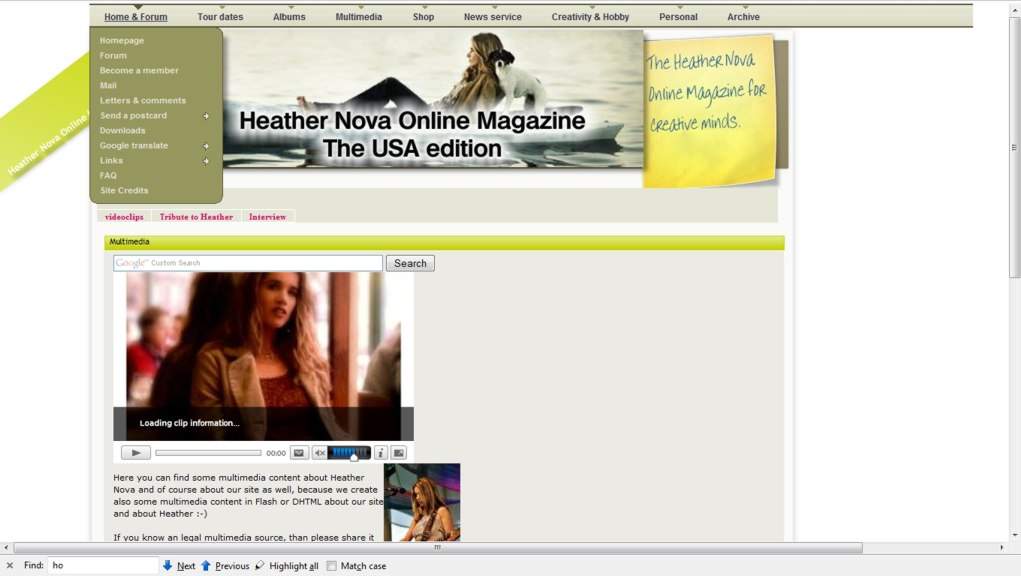The width and height of the screenshot is (1021, 576).
Task: Expand the Google translate submenu
Action: (206, 146)
